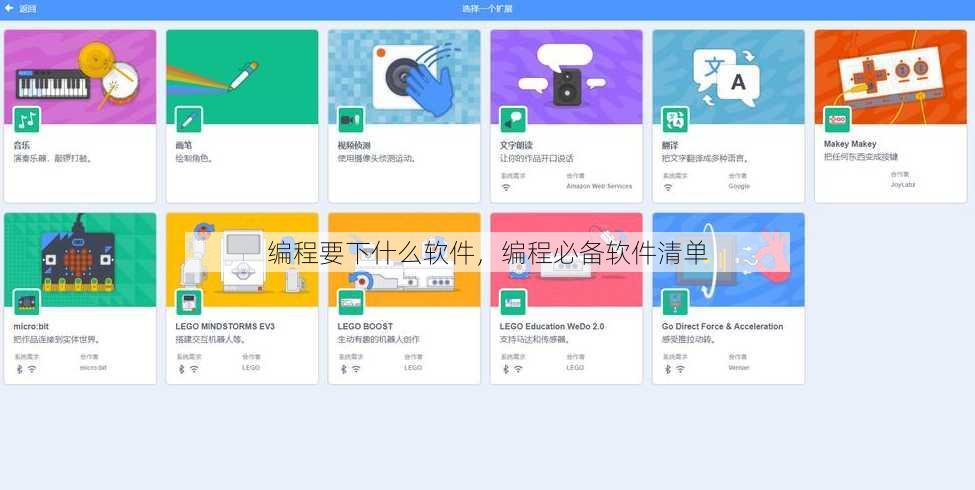
Task: Open the 翻译 extension language bubbles image
Action: 729,76
